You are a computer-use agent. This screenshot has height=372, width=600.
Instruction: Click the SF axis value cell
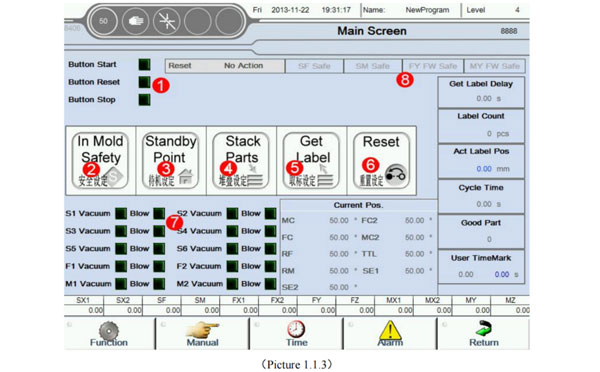[x=161, y=310]
